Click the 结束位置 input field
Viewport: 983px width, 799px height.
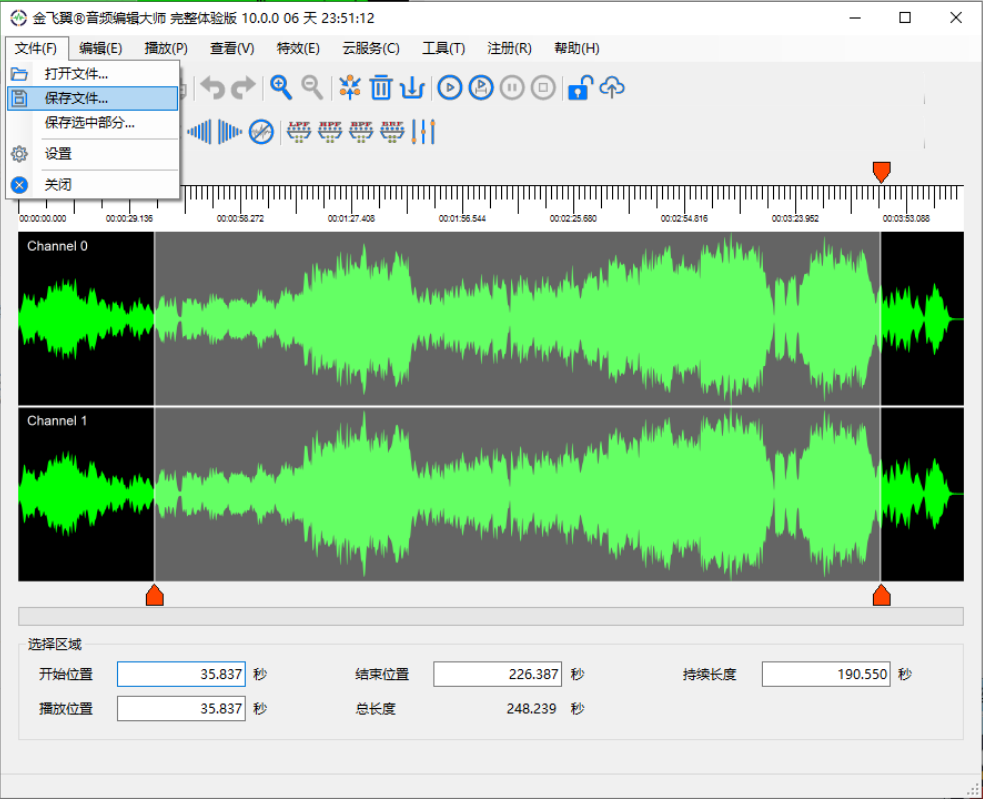pos(497,674)
